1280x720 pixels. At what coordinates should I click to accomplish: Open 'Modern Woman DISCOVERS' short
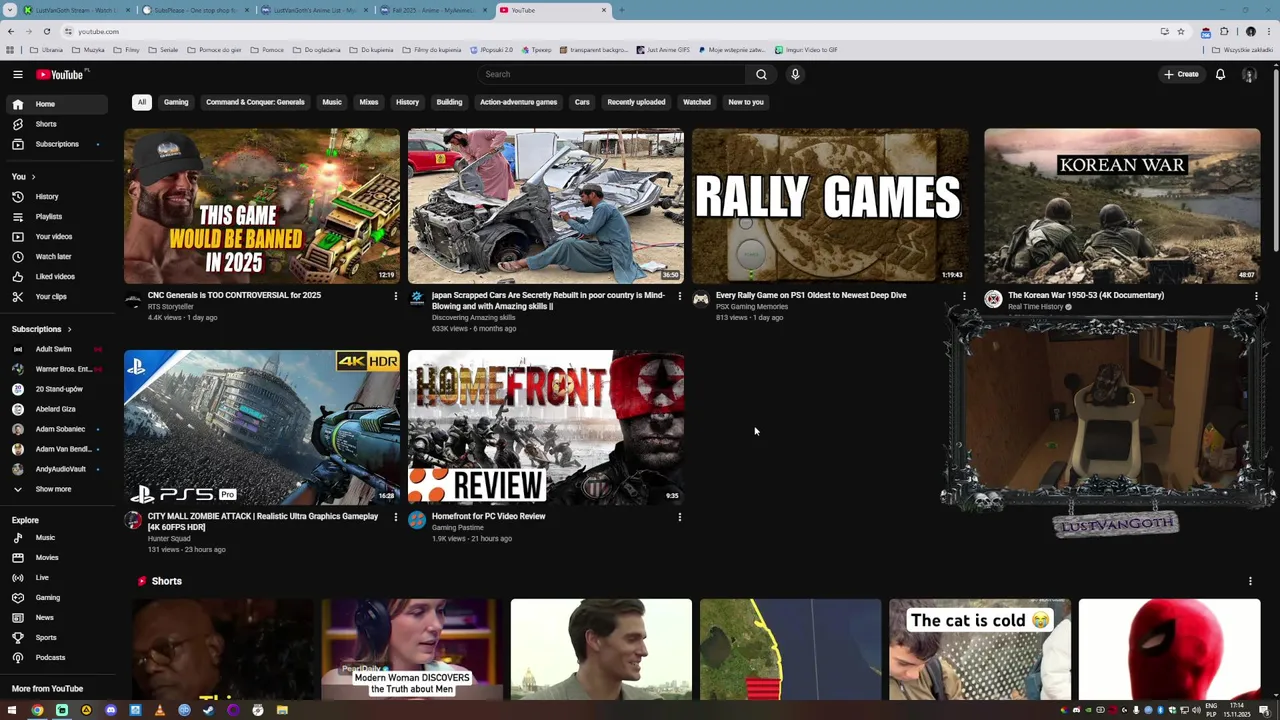[x=412, y=650]
